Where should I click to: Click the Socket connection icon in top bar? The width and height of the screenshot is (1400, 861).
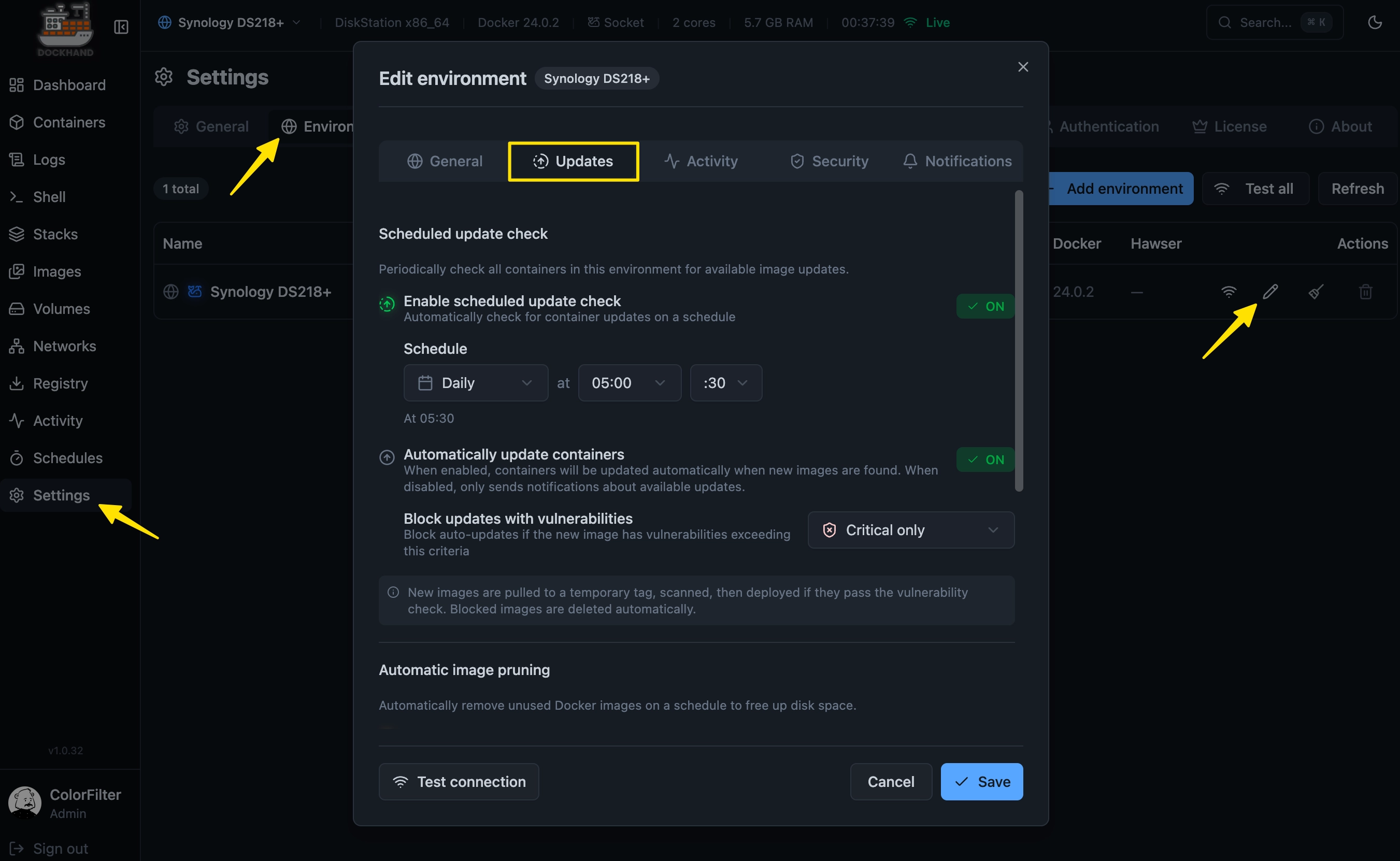(593, 22)
